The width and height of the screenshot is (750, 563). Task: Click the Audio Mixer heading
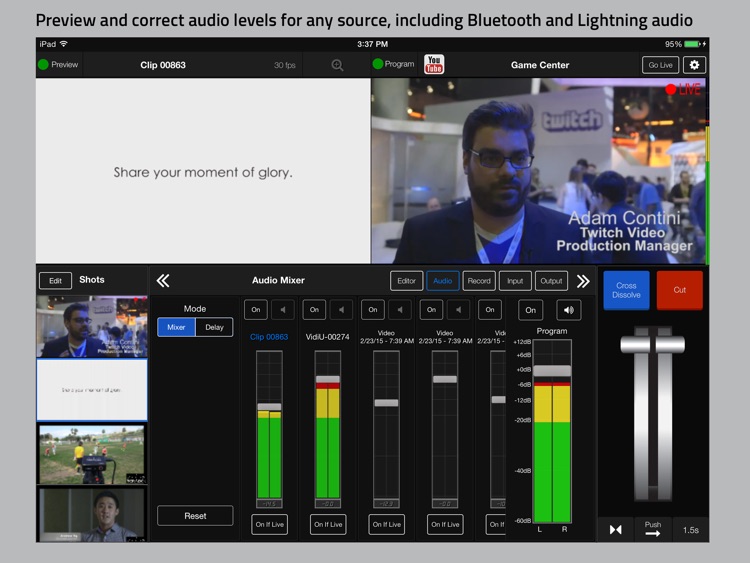[278, 280]
